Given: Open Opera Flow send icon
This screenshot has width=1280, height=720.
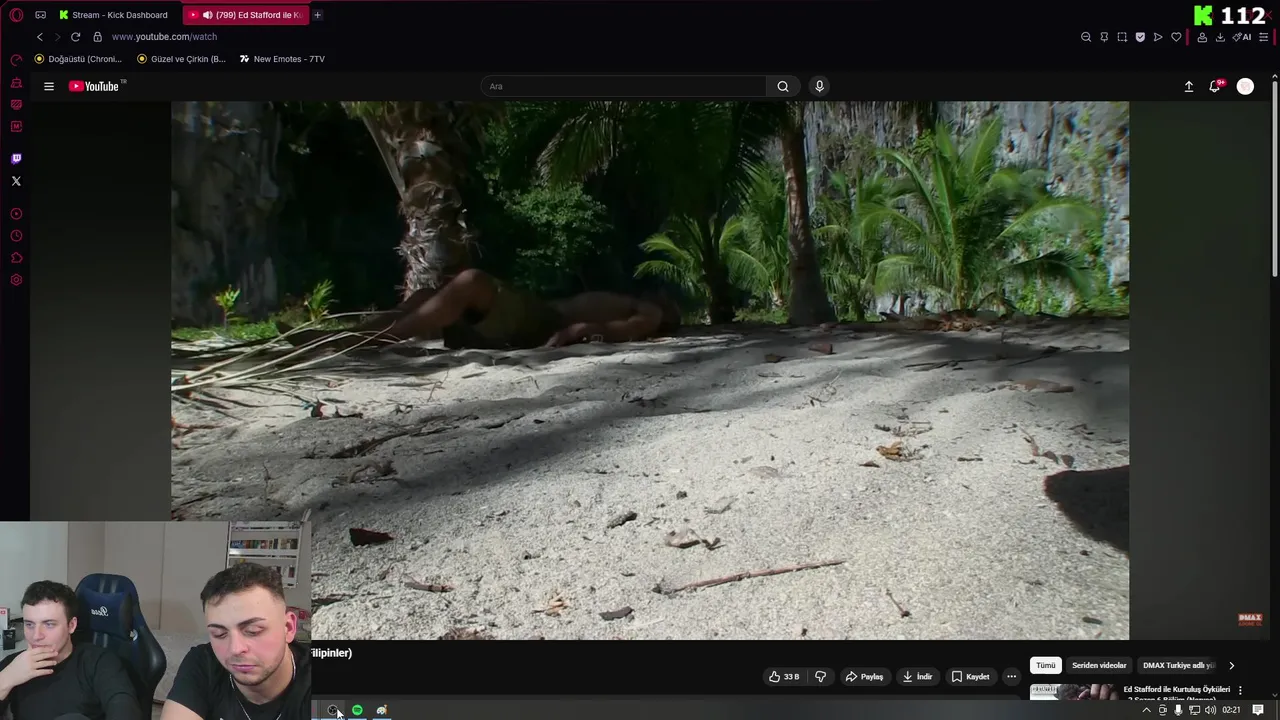Looking at the screenshot, I should pyautogui.click(x=1158, y=37).
